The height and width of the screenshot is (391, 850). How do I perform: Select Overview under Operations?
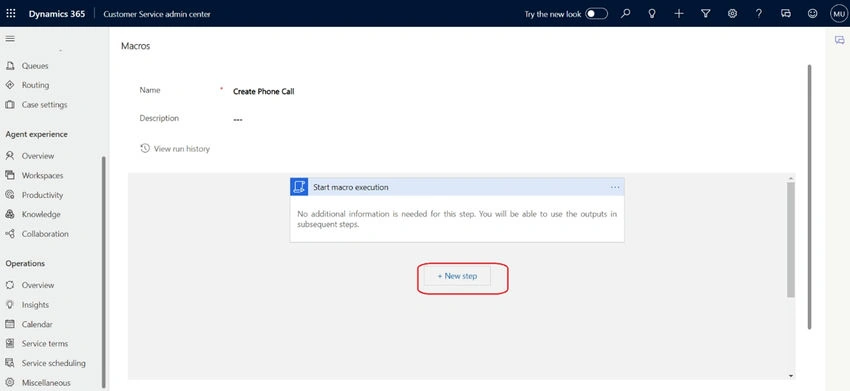point(38,285)
